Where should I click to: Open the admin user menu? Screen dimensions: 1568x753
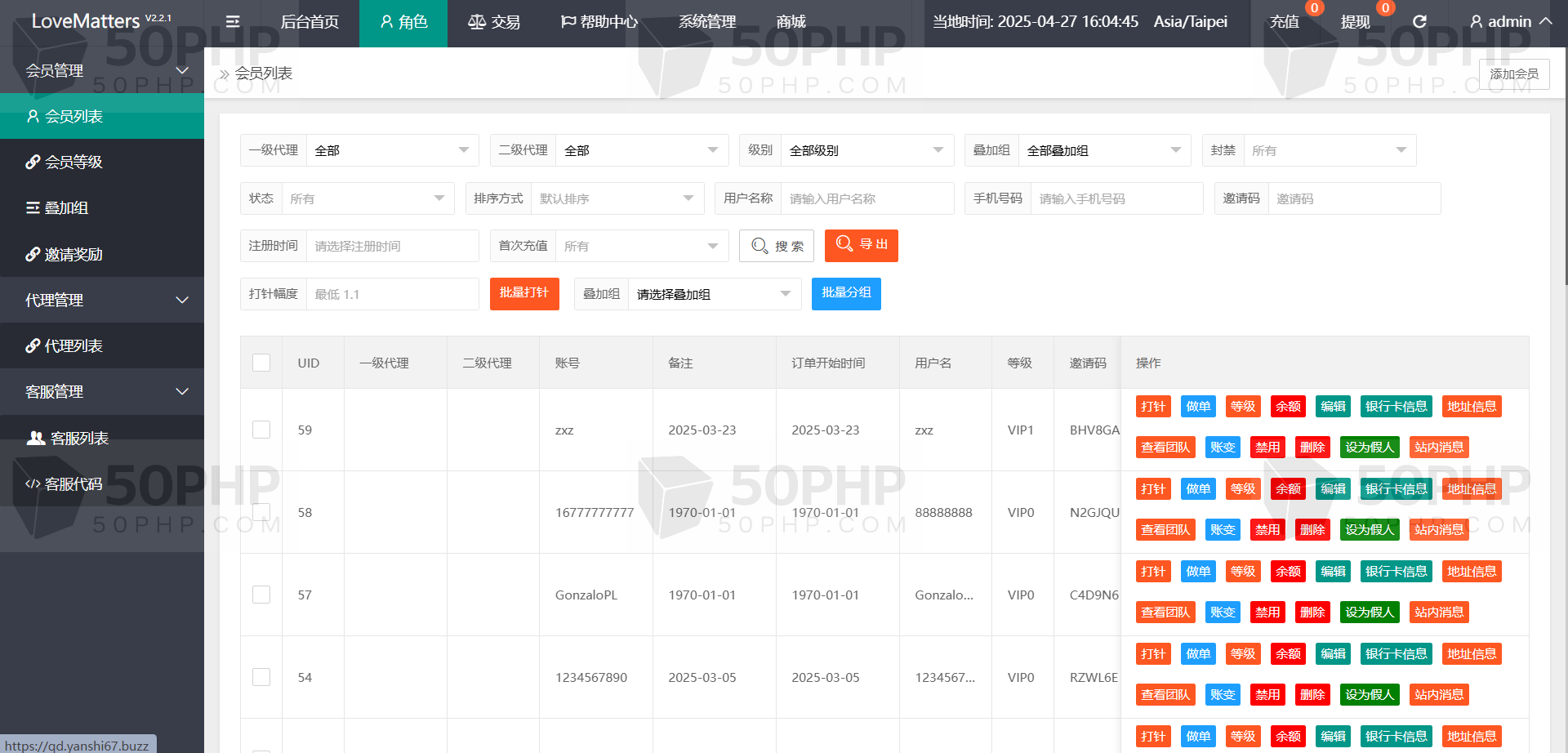1509,22
